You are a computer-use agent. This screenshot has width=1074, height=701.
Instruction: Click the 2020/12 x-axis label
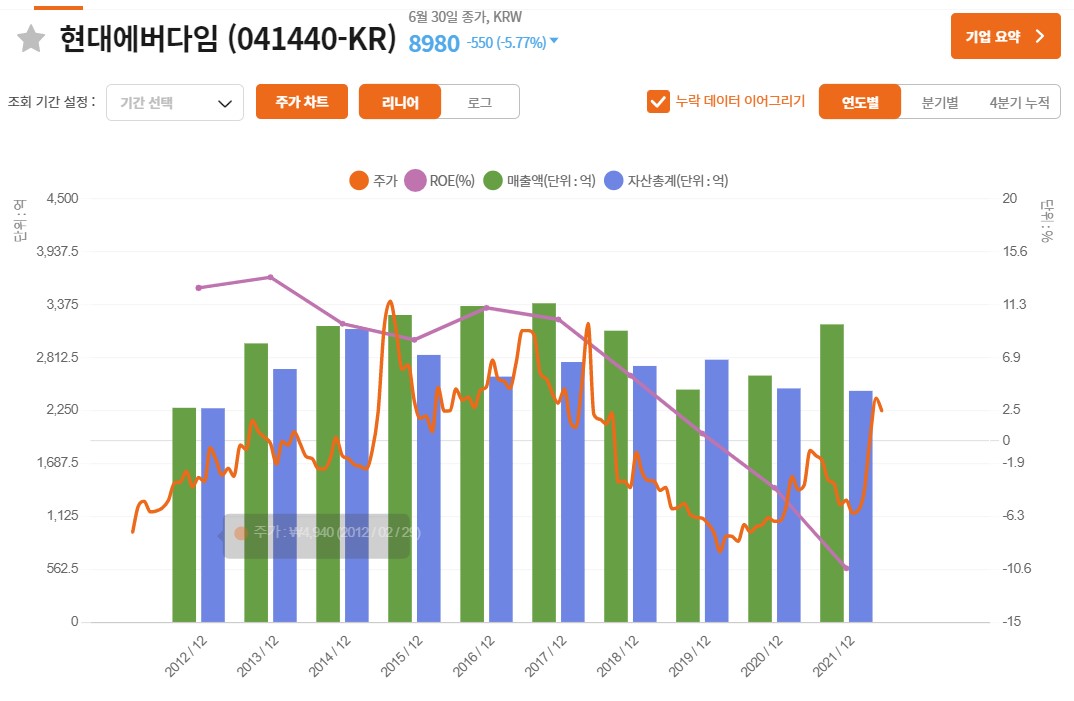pos(761,656)
